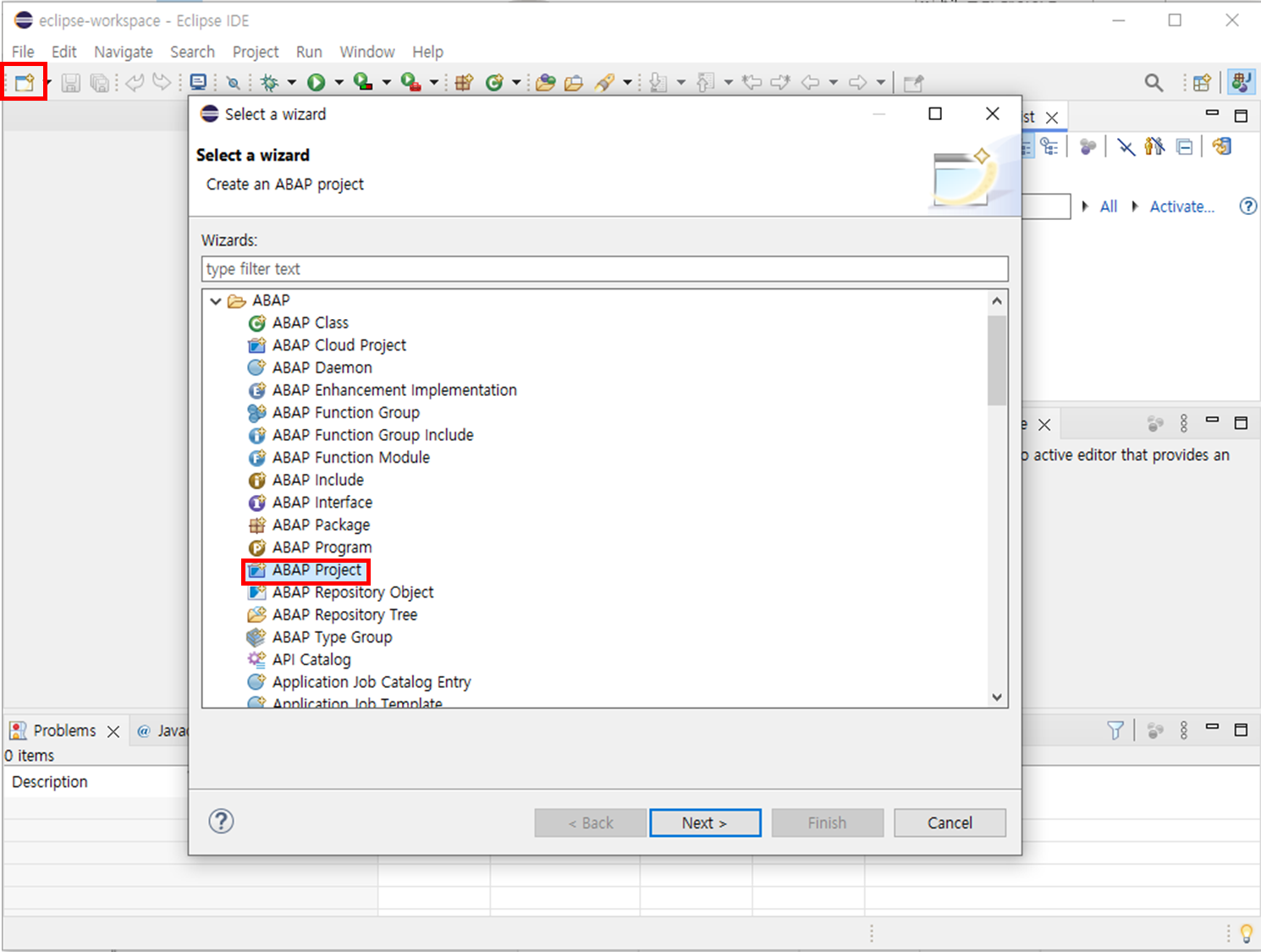Screen dimensions: 1261x952
Task: Open the Project menu
Action: click(x=256, y=52)
